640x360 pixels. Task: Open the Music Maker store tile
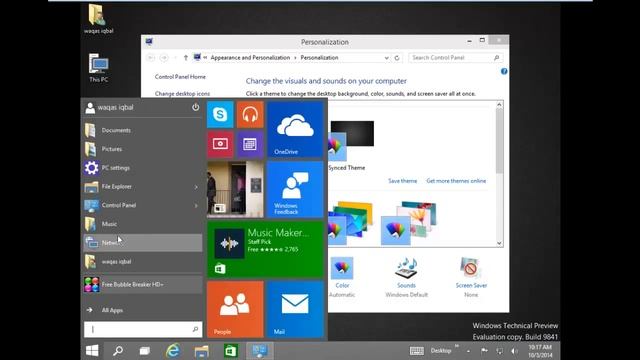265,249
